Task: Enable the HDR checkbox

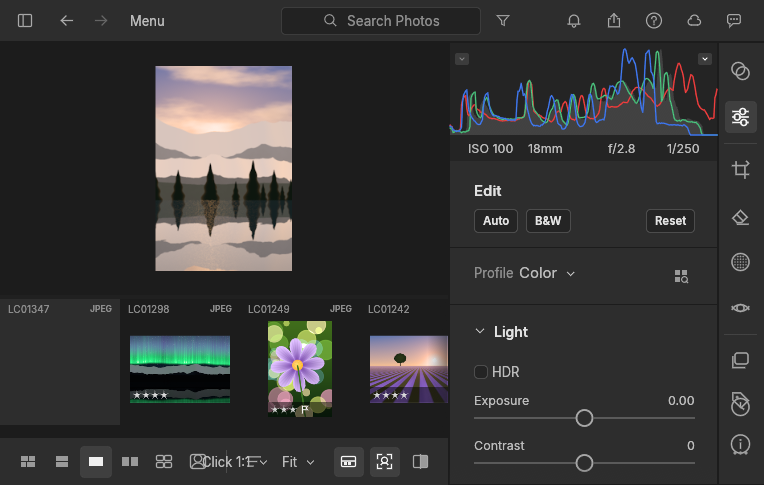Action: pos(480,372)
